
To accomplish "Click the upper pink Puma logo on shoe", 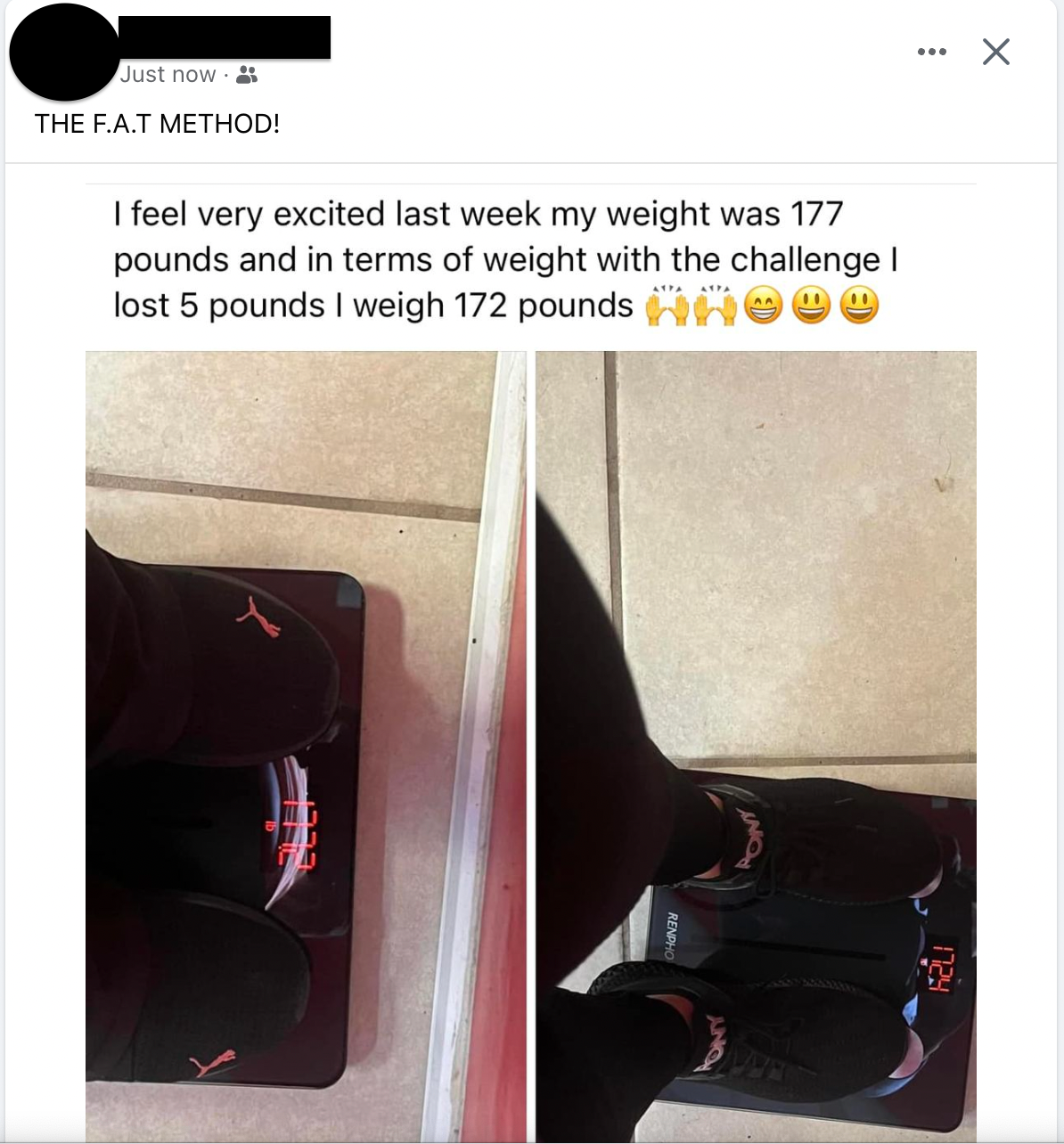I will coord(258,618).
